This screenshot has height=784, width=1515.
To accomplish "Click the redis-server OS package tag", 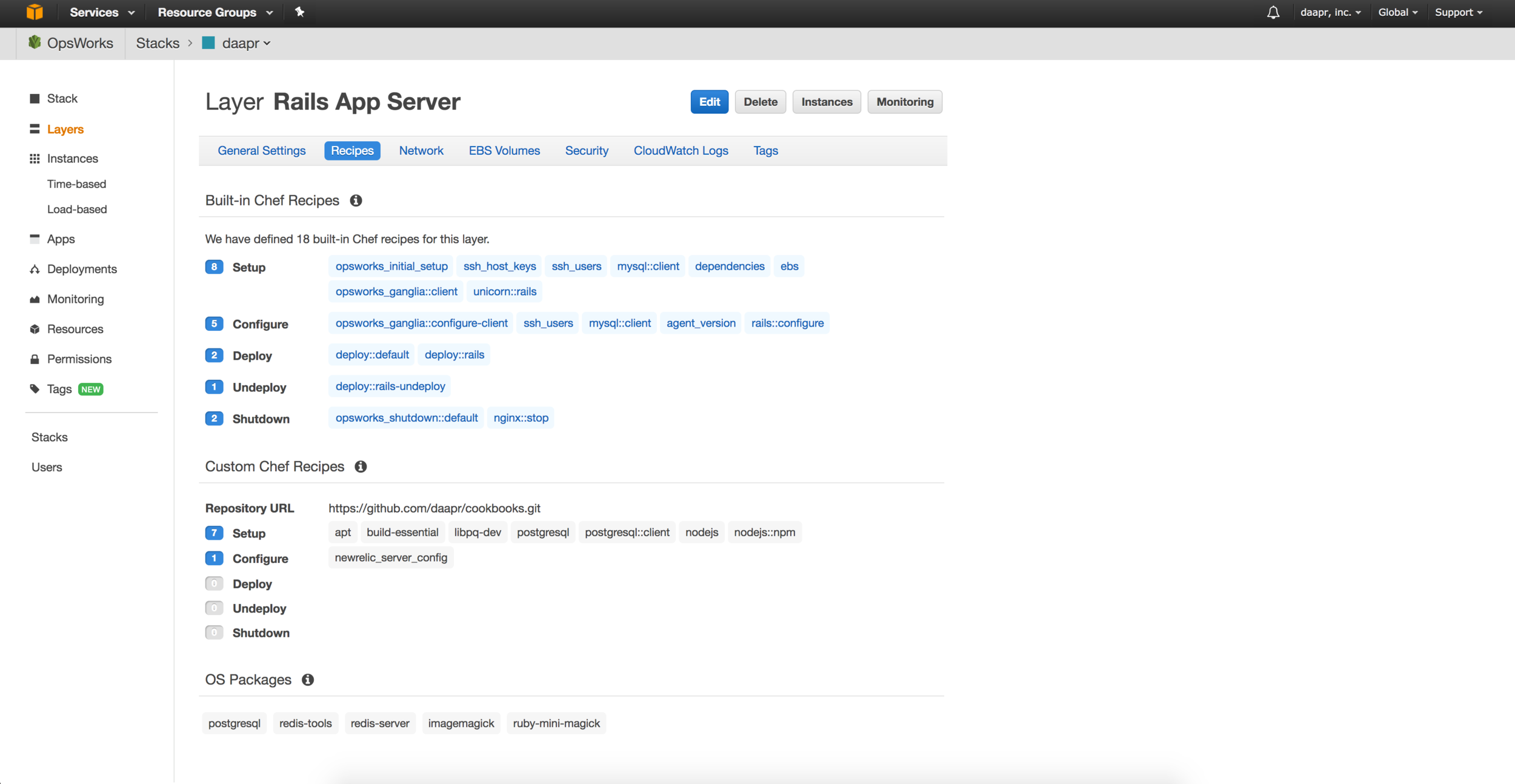I will pos(380,723).
